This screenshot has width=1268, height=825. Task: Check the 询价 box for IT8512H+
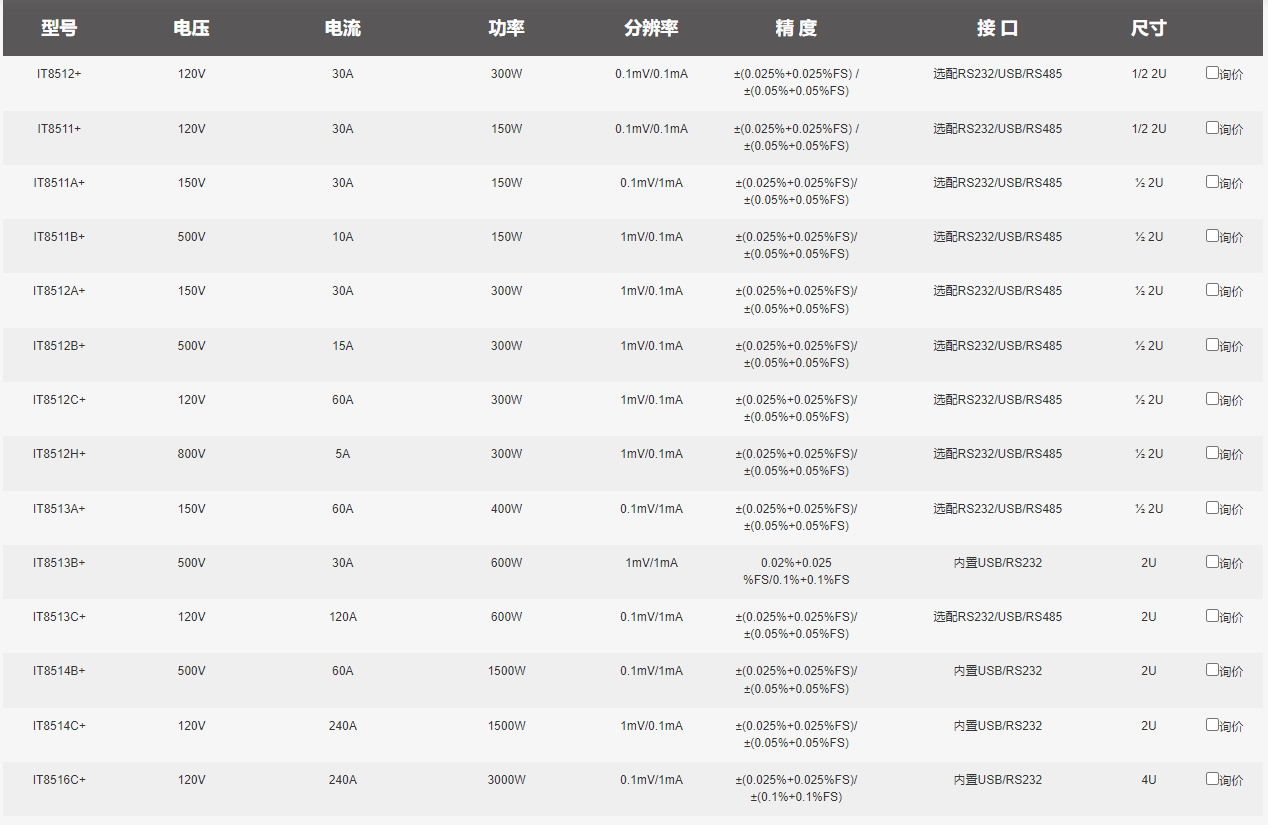click(1212, 453)
